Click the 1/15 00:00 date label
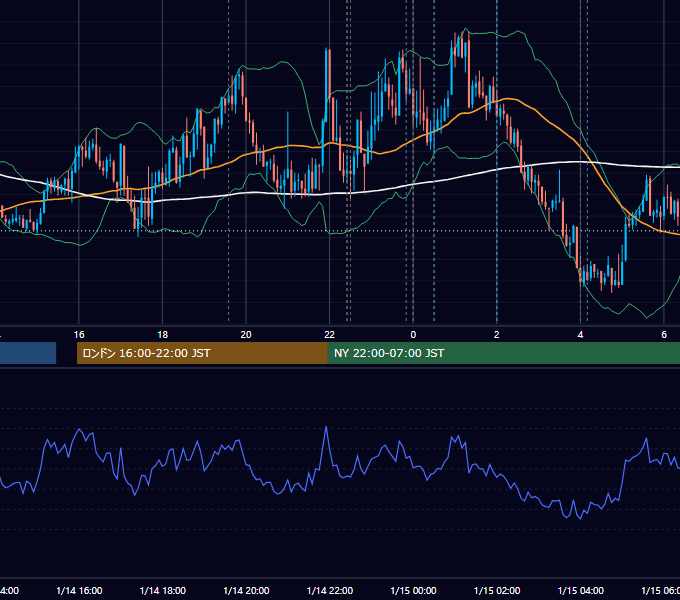This screenshot has height=600, width=680. coord(413,591)
